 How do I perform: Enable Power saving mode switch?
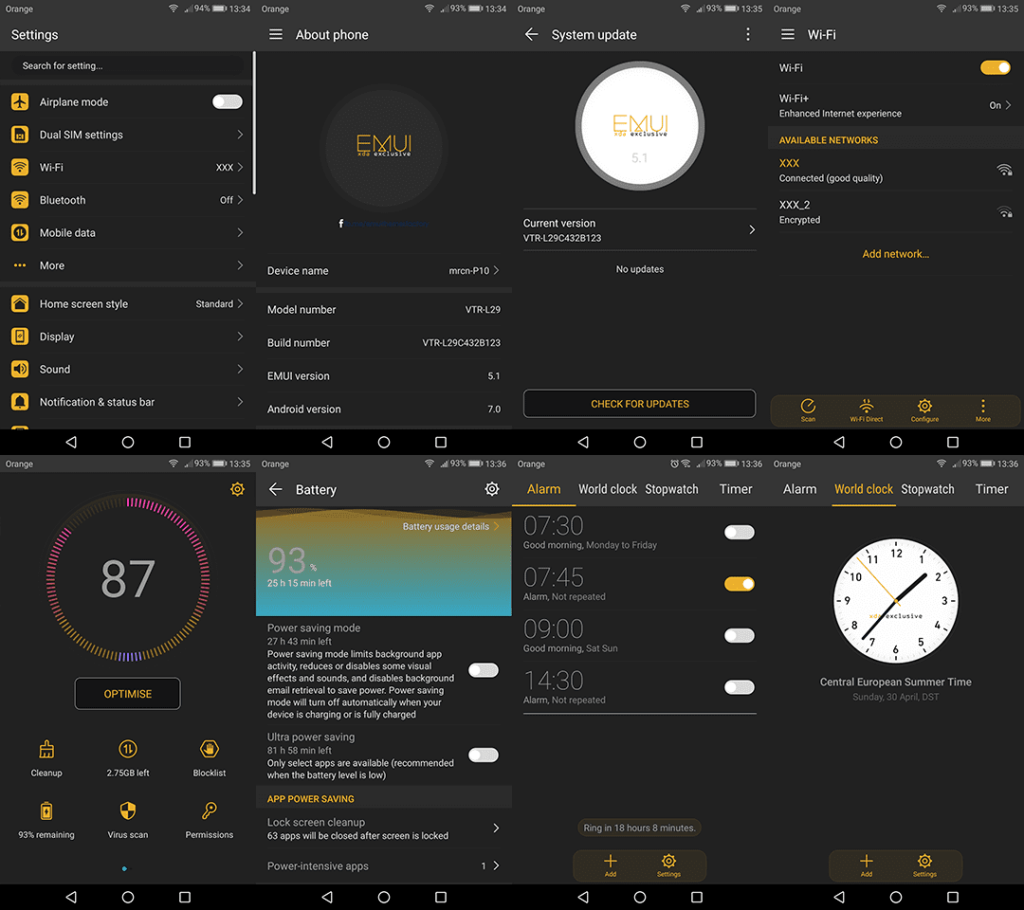coord(483,670)
